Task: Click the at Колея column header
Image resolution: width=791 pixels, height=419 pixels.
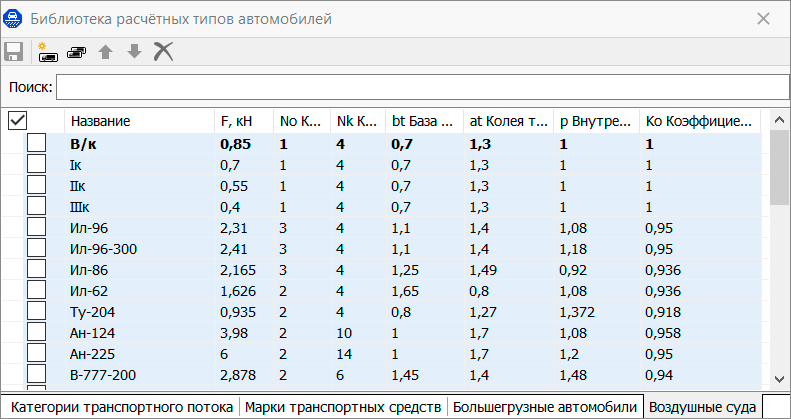Action: [508, 121]
